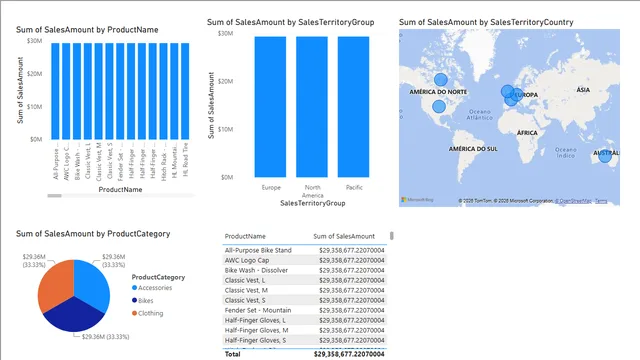Click the ProductCategory legend heading
Screen dimensions: 640x360
[x=158, y=277]
